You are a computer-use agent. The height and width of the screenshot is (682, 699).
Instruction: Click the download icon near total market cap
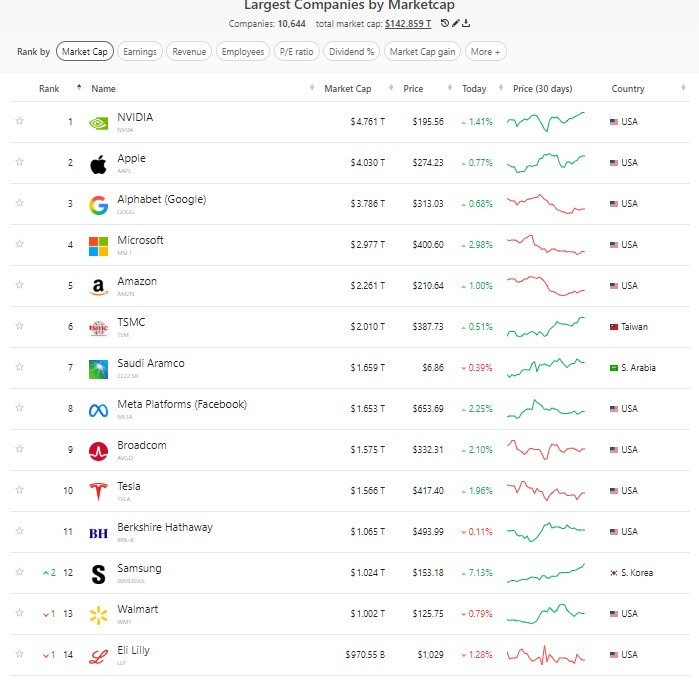point(467,23)
